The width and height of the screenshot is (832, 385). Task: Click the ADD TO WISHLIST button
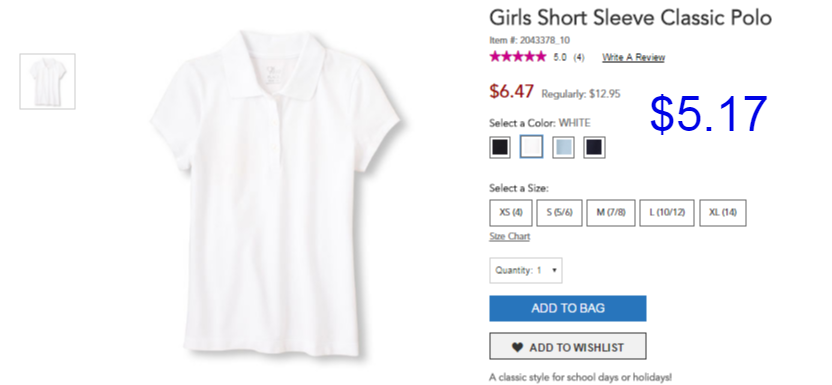(x=568, y=346)
